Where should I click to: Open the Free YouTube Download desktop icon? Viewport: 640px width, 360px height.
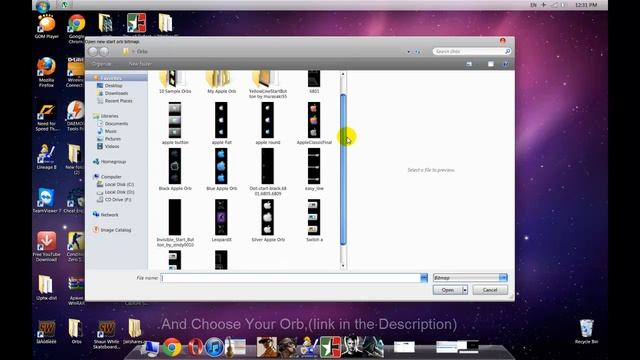point(46,246)
